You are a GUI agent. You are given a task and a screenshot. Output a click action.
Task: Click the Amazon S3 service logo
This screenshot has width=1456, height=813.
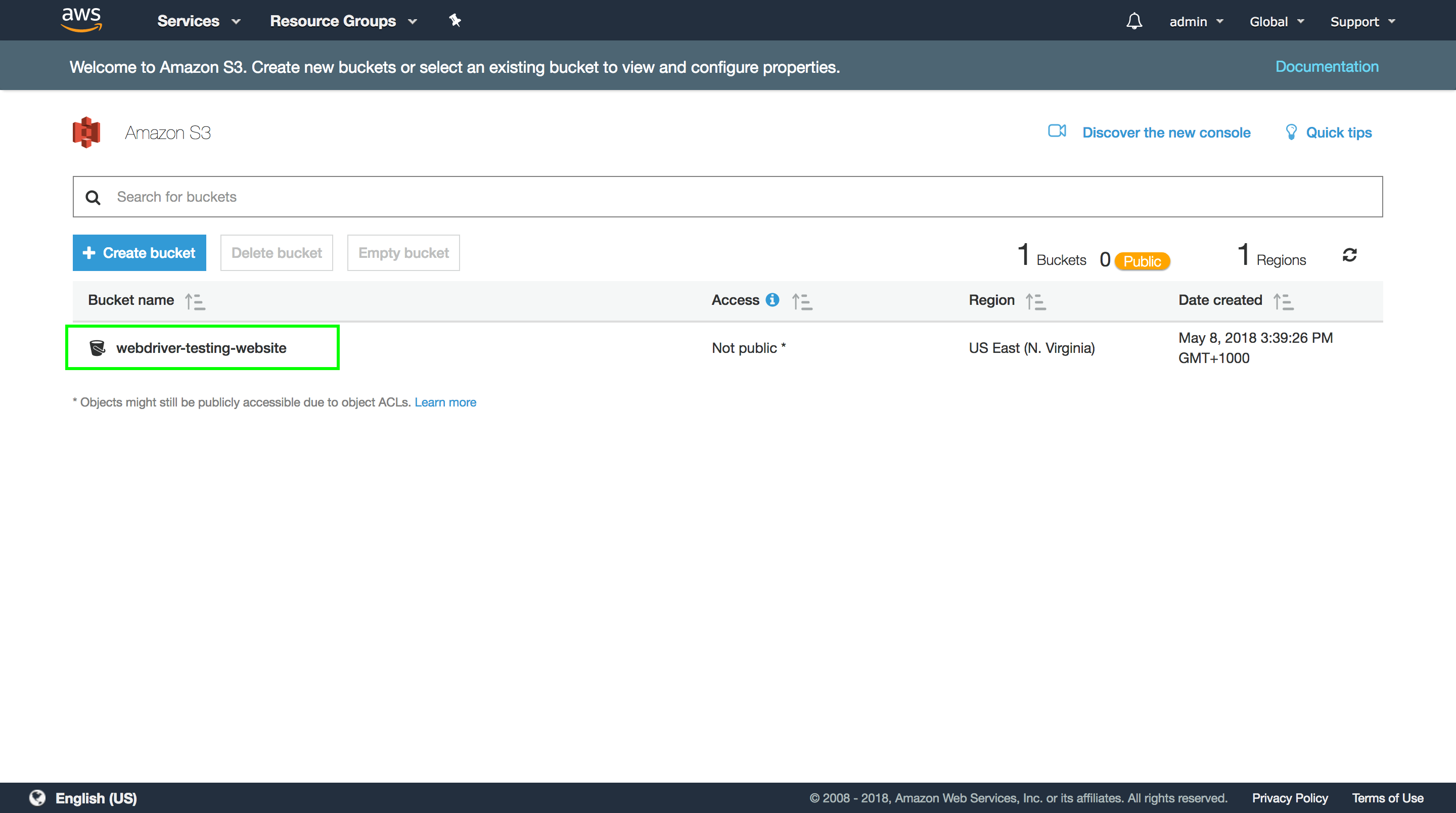point(86,132)
